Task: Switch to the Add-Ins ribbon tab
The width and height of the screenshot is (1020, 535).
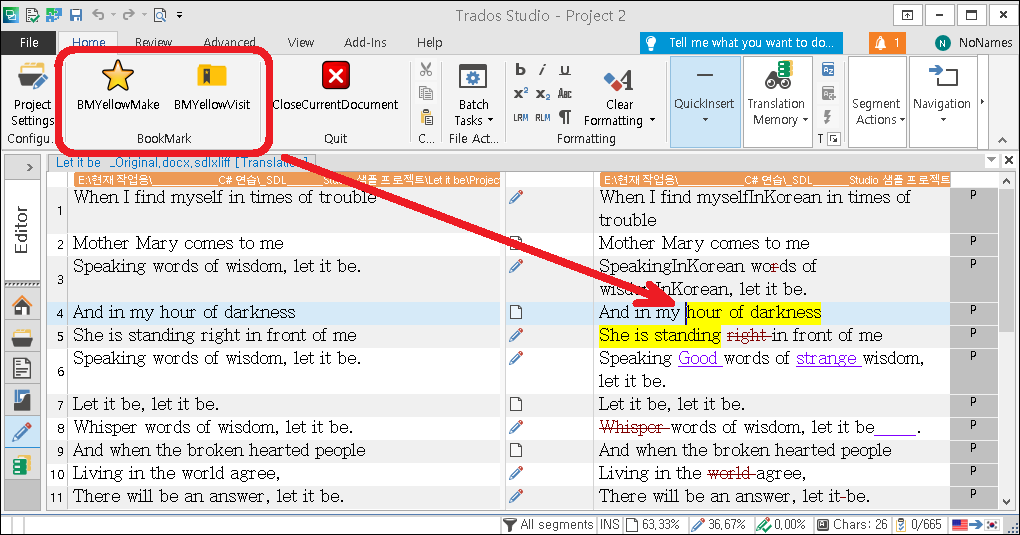Action: 365,42
